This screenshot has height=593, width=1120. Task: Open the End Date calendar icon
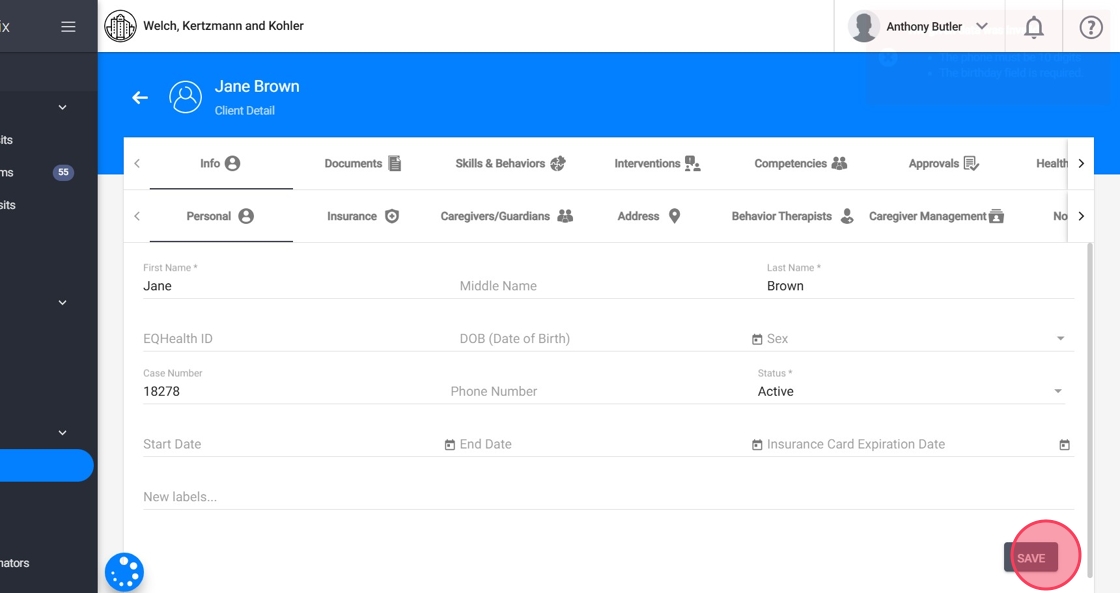pyautogui.click(x=757, y=445)
